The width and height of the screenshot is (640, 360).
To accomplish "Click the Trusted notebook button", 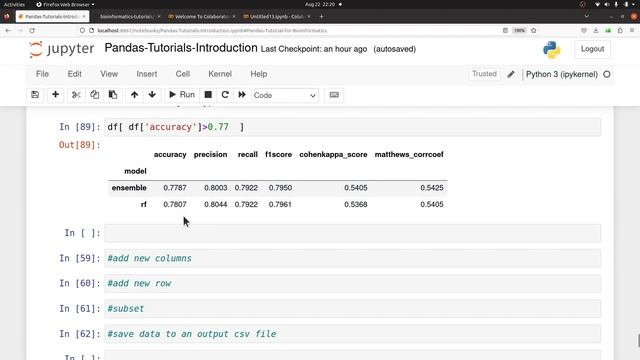I will point(484,74).
